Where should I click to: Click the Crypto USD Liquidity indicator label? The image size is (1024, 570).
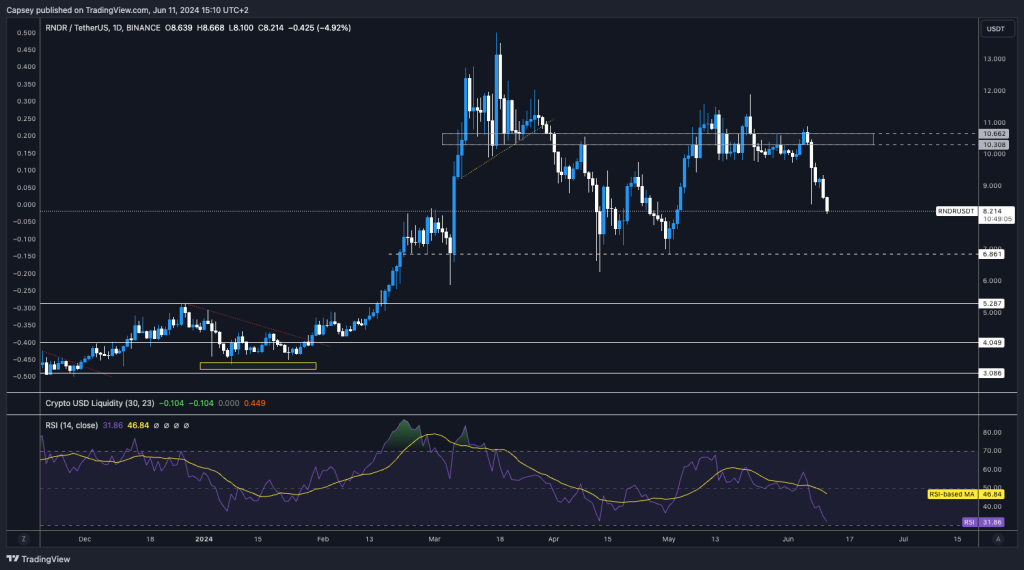click(x=88, y=403)
